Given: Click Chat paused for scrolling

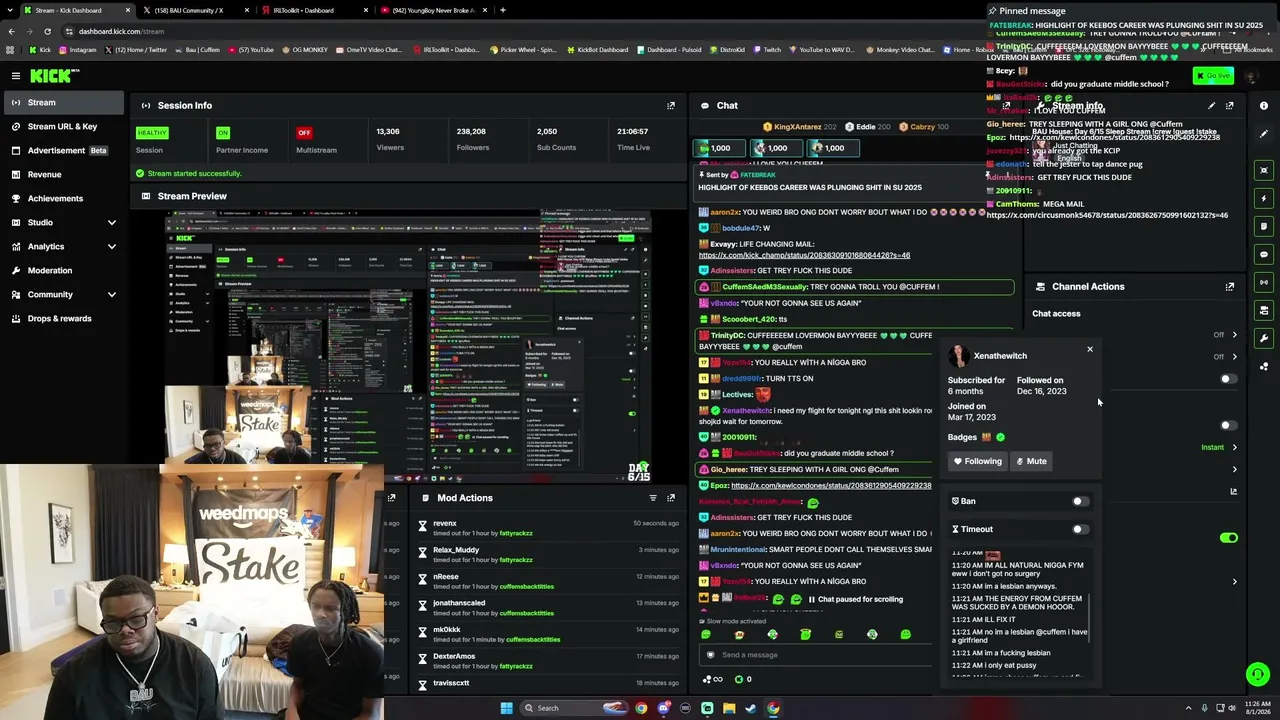Looking at the screenshot, I should (x=856, y=599).
